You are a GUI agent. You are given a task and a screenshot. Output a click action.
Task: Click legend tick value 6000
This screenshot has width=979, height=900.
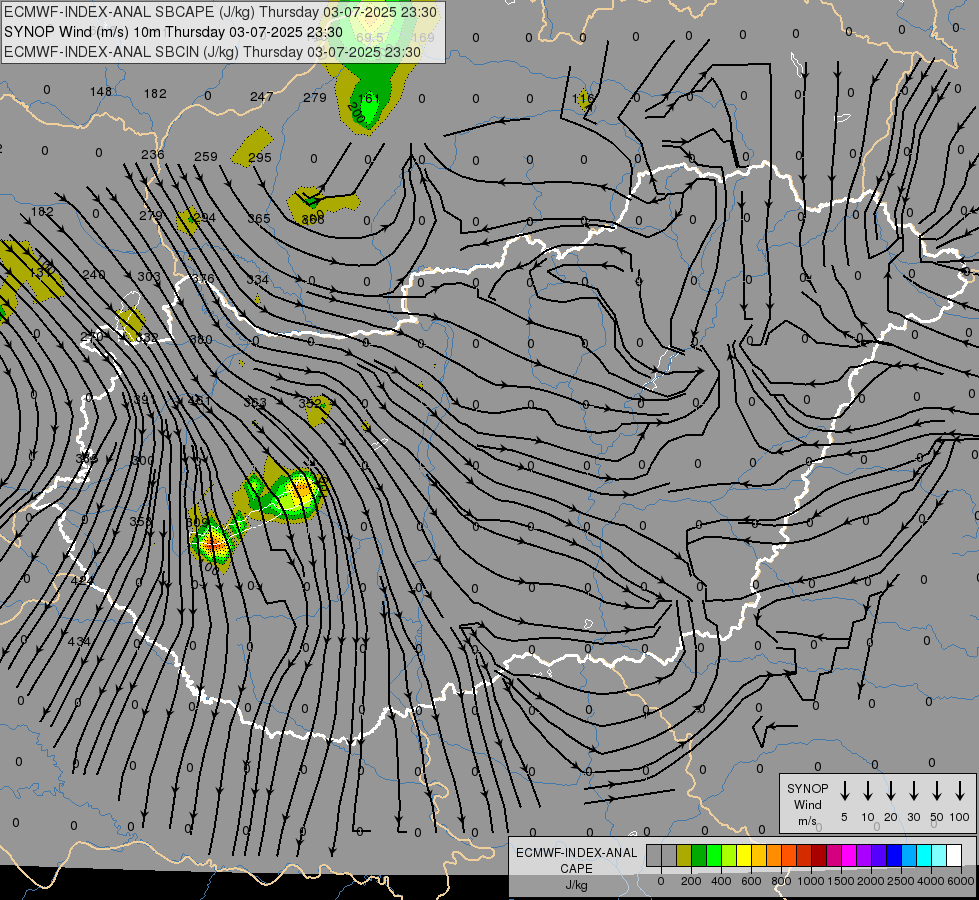click(x=961, y=881)
